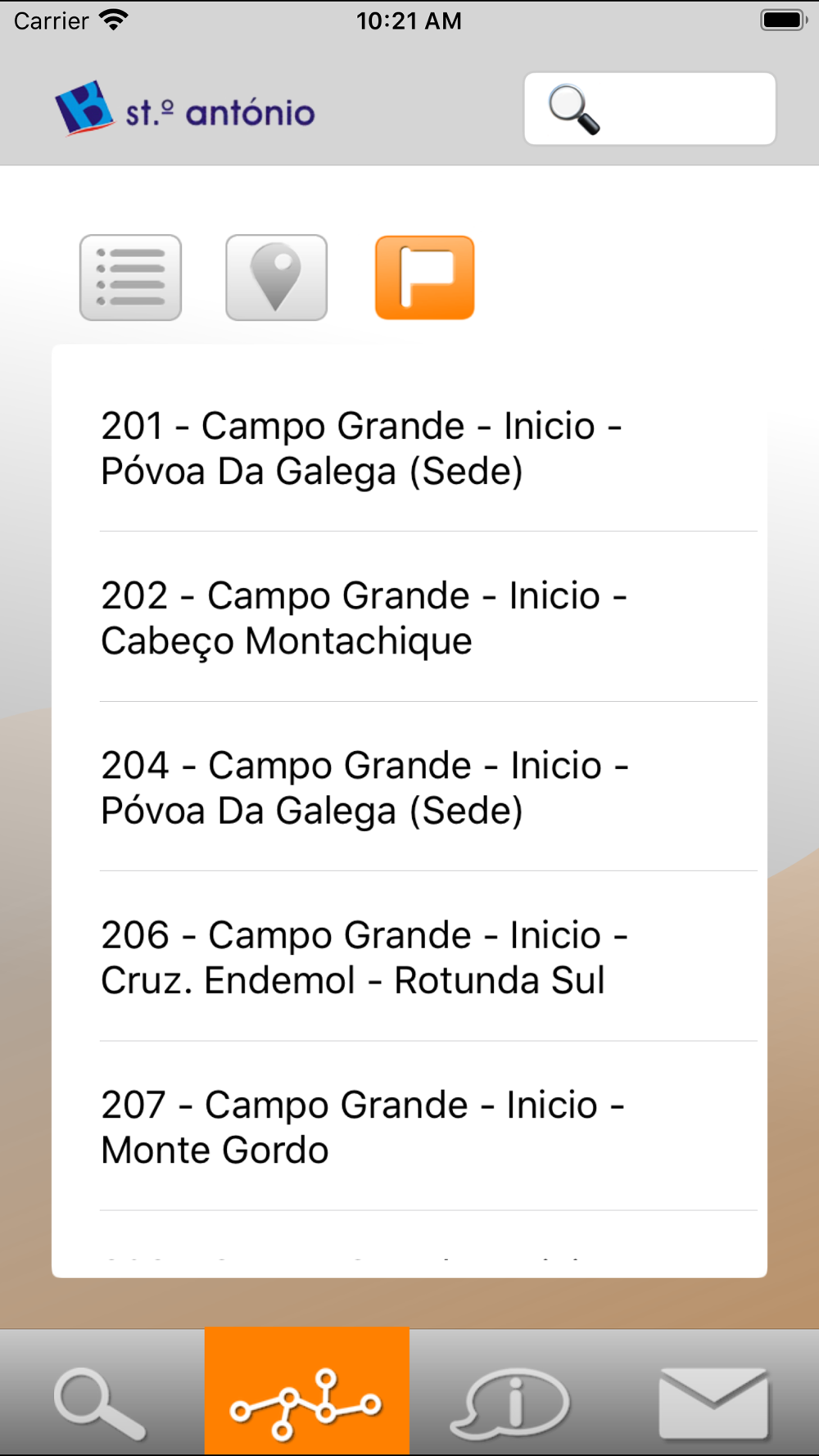
Task: Tap the st.º antónio logo
Action: tap(185, 108)
